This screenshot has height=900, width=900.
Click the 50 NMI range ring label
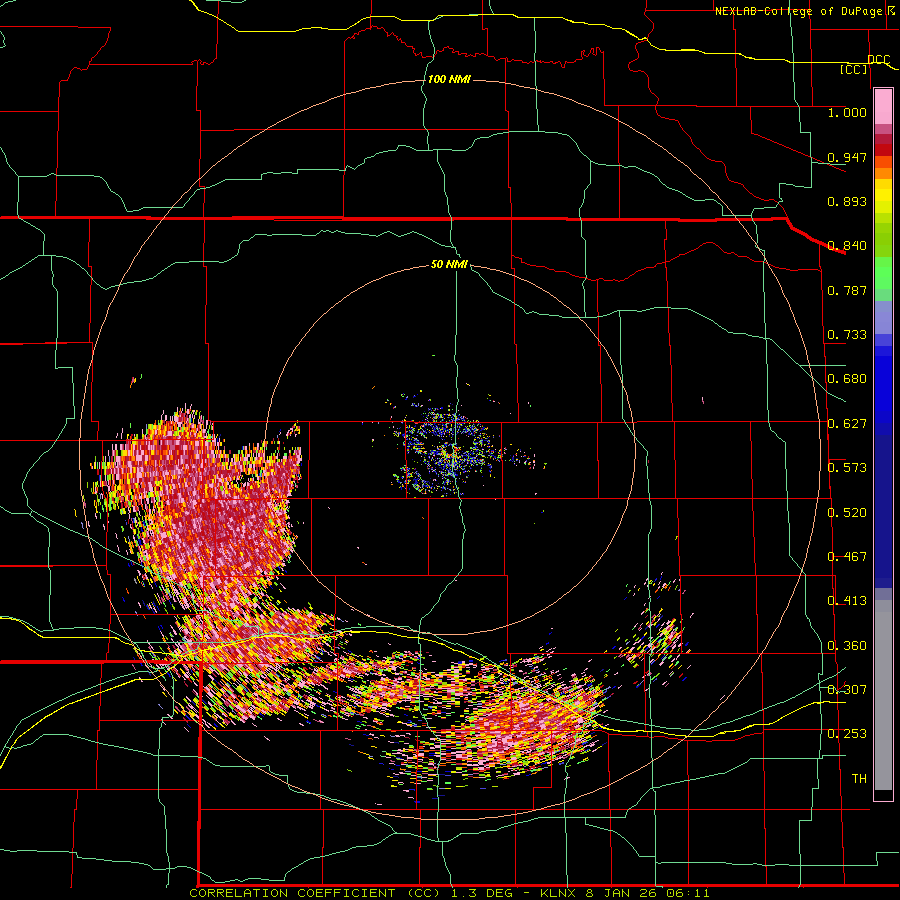[x=449, y=265]
